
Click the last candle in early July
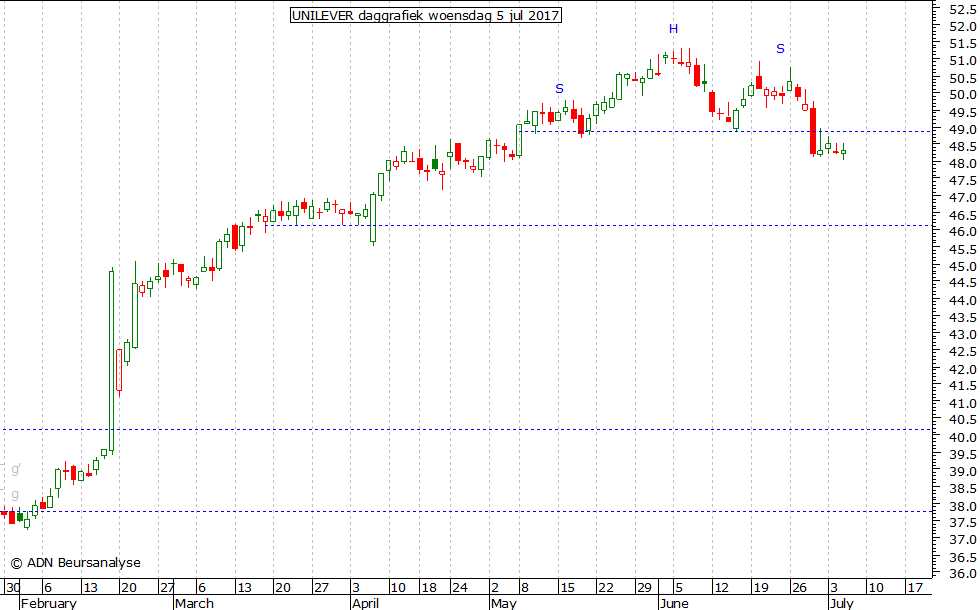pos(843,152)
